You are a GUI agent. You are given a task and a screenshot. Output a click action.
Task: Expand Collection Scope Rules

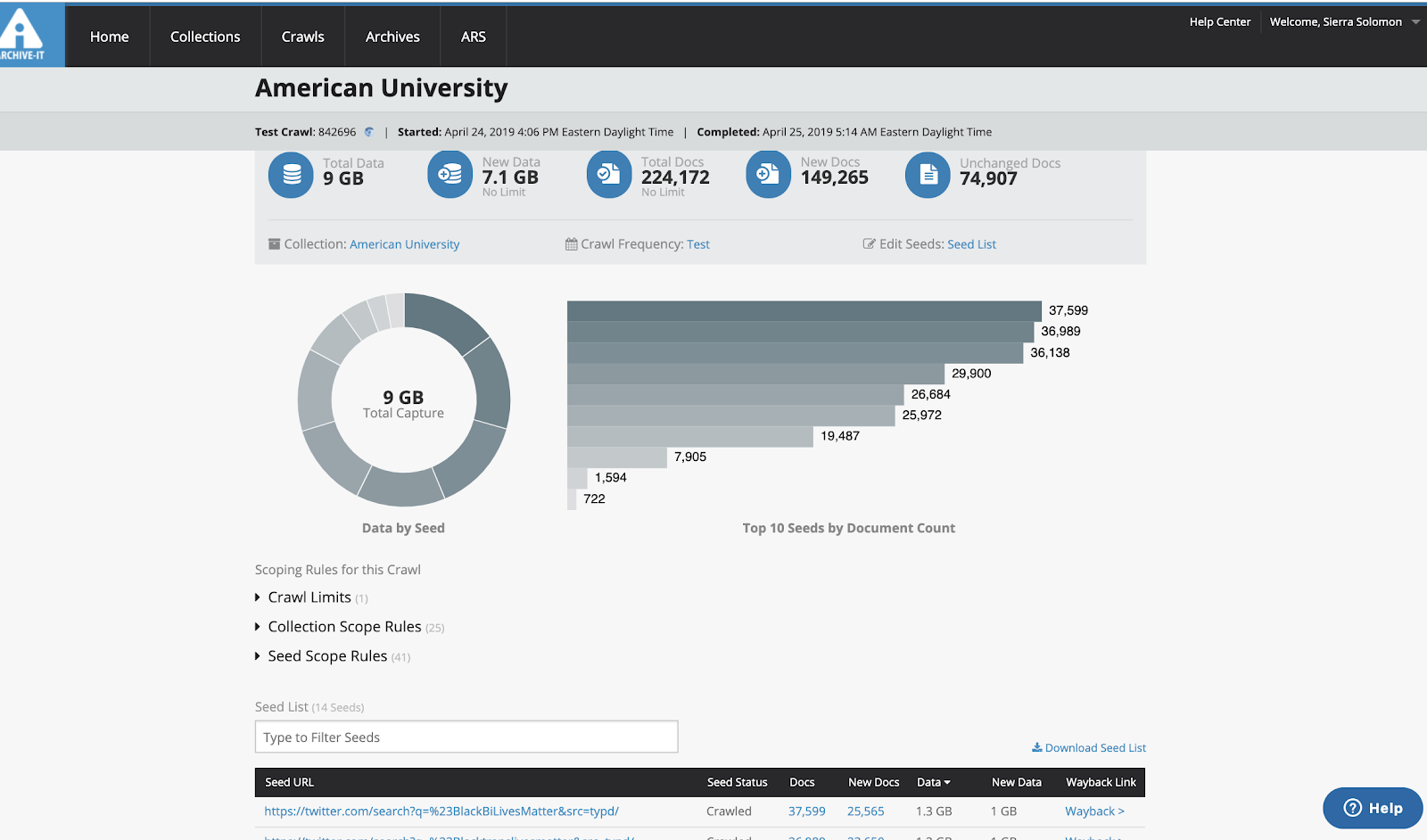coord(349,627)
